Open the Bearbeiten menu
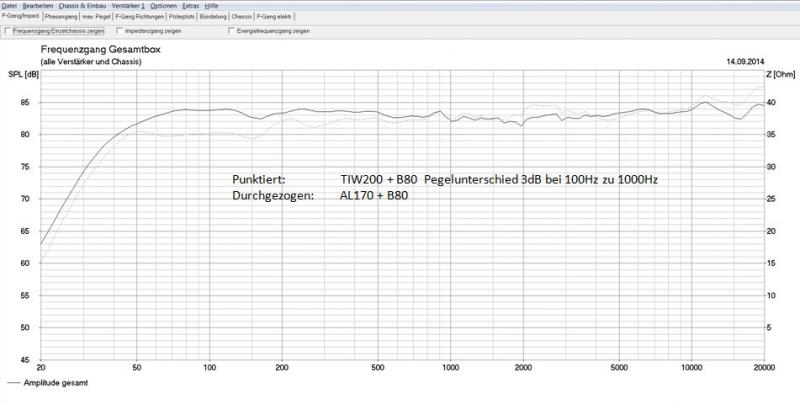Image resolution: width=800 pixels, height=404 pixels. pyautogui.click(x=38, y=6)
